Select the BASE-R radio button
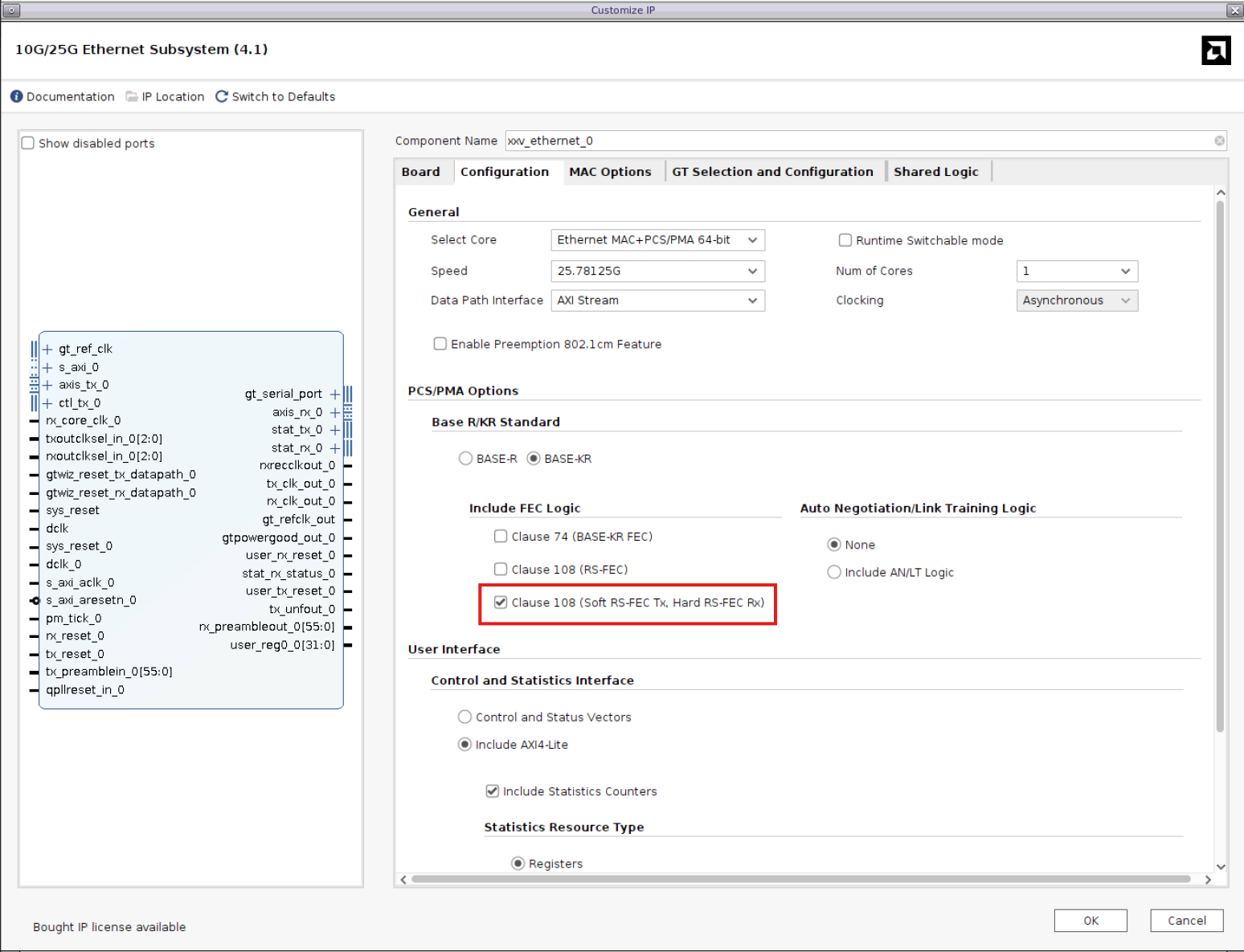Image resolution: width=1244 pixels, height=952 pixels. [465, 458]
